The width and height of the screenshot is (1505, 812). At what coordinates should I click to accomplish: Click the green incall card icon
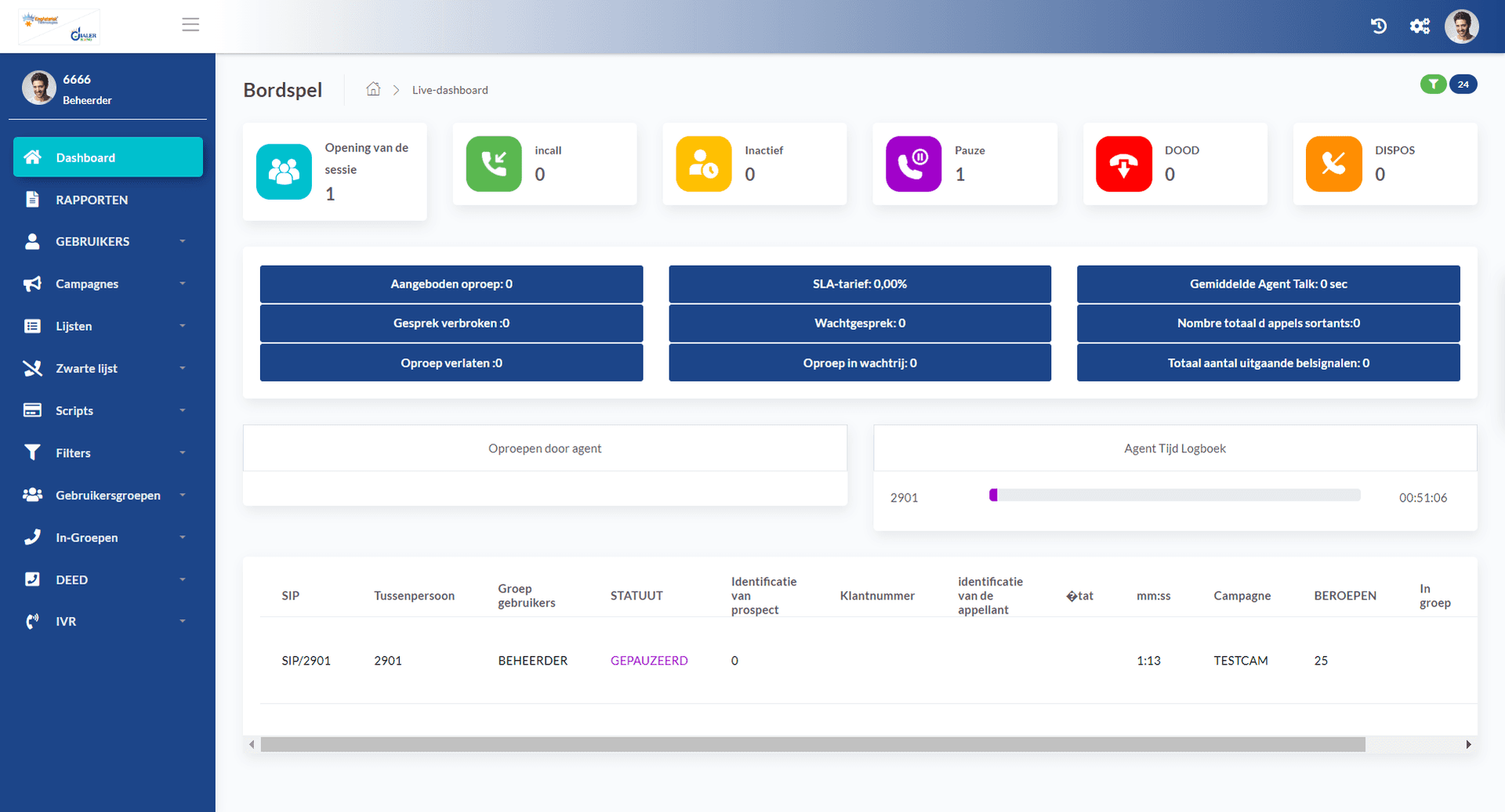[x=494, y=164]
